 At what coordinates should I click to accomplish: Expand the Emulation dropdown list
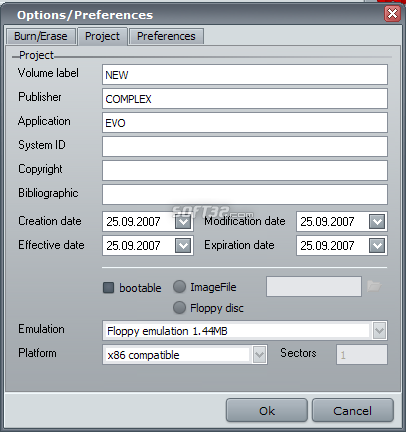(x=379, y=331)
